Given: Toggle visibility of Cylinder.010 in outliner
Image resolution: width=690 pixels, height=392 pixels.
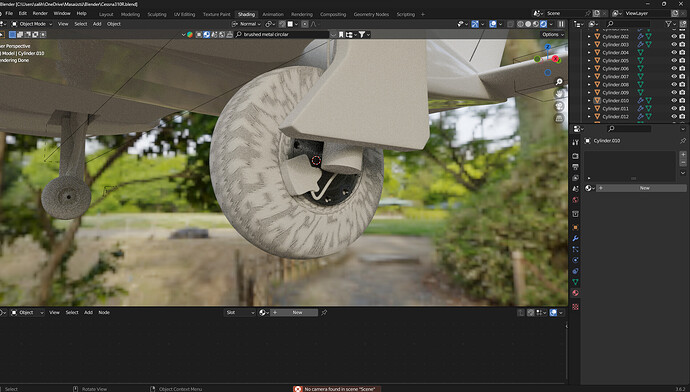Looking at the screenshot, I should coord(674,100).
